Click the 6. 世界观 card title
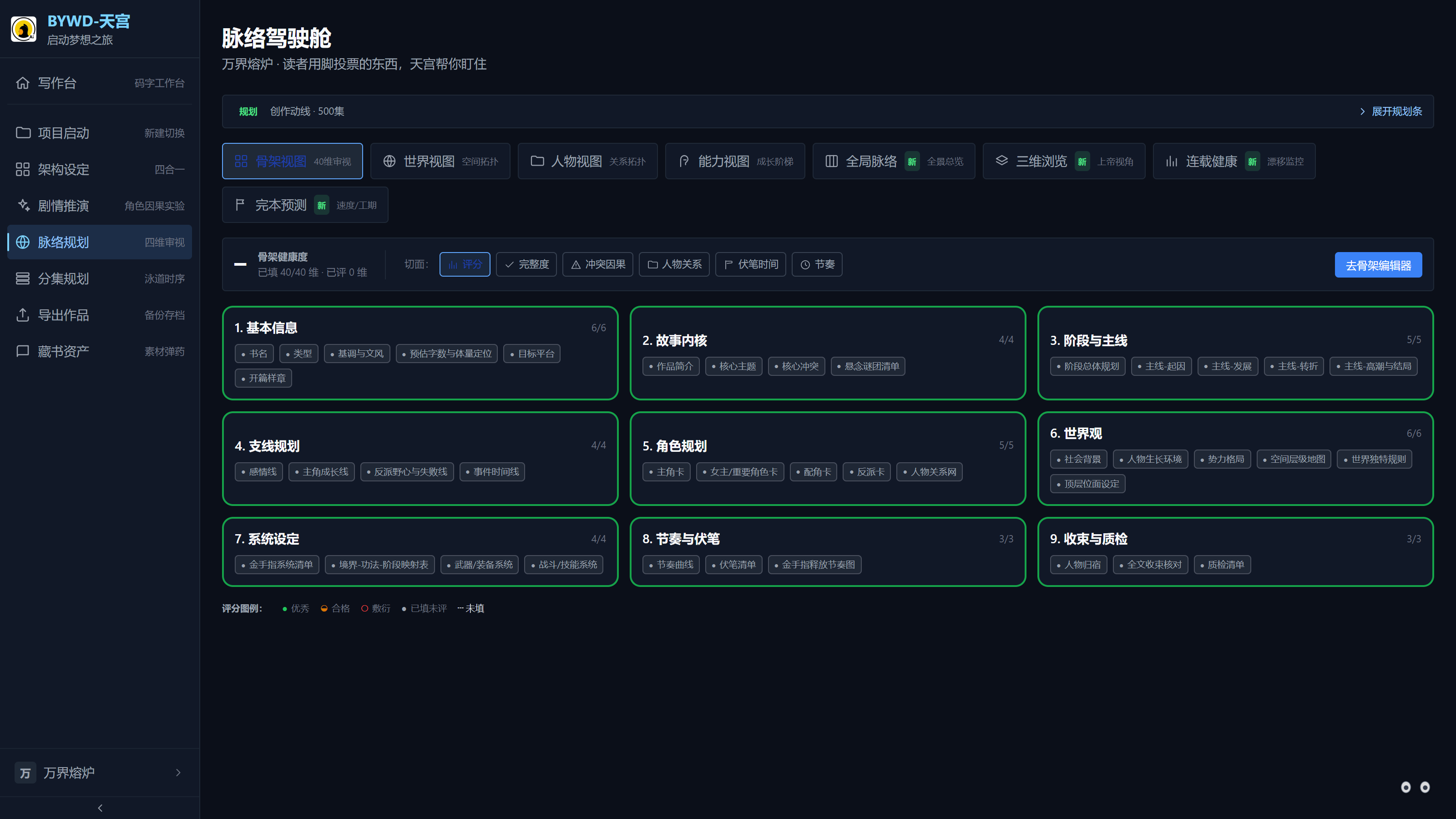Screen dimensions: 1456x819 point(1076,434)
